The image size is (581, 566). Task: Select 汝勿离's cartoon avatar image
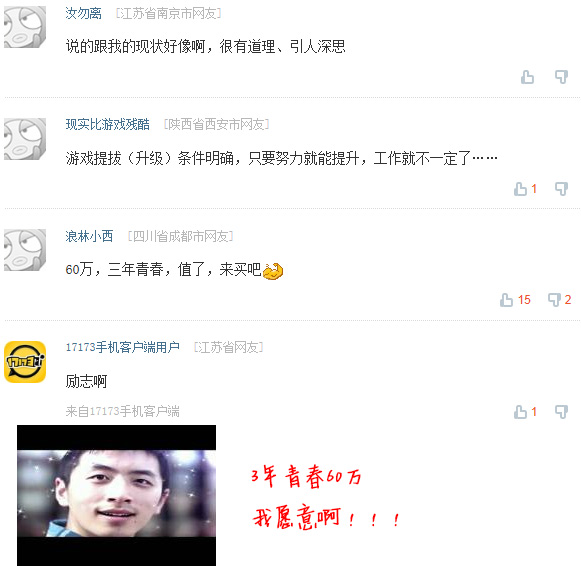pyautogui.click(x=25, y=27)
